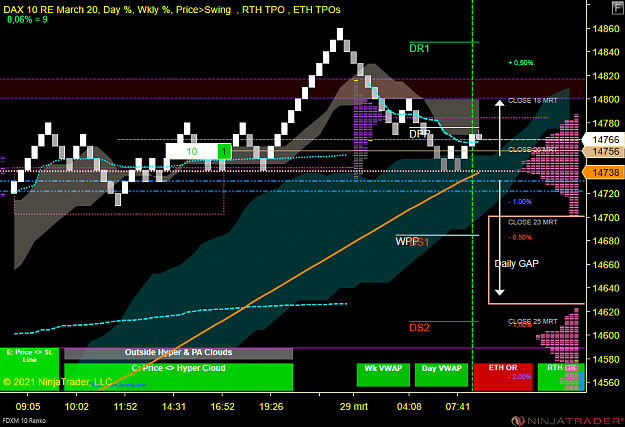
Task: Click the green +0,50% label
Action: click(521, 63)
